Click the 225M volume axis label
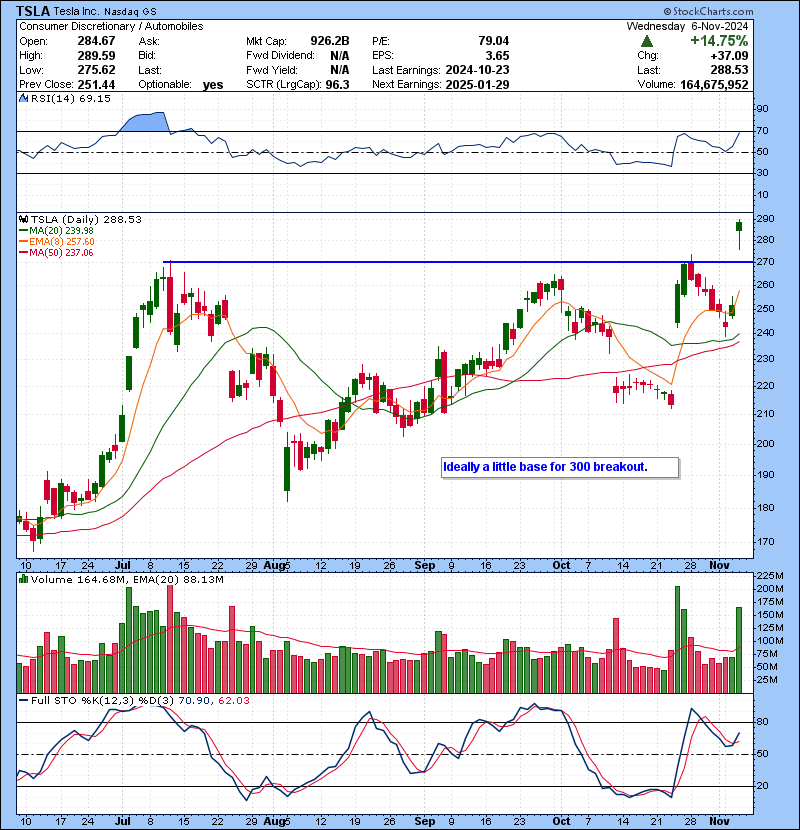This screenshot has height=830, width=800. 770,575
